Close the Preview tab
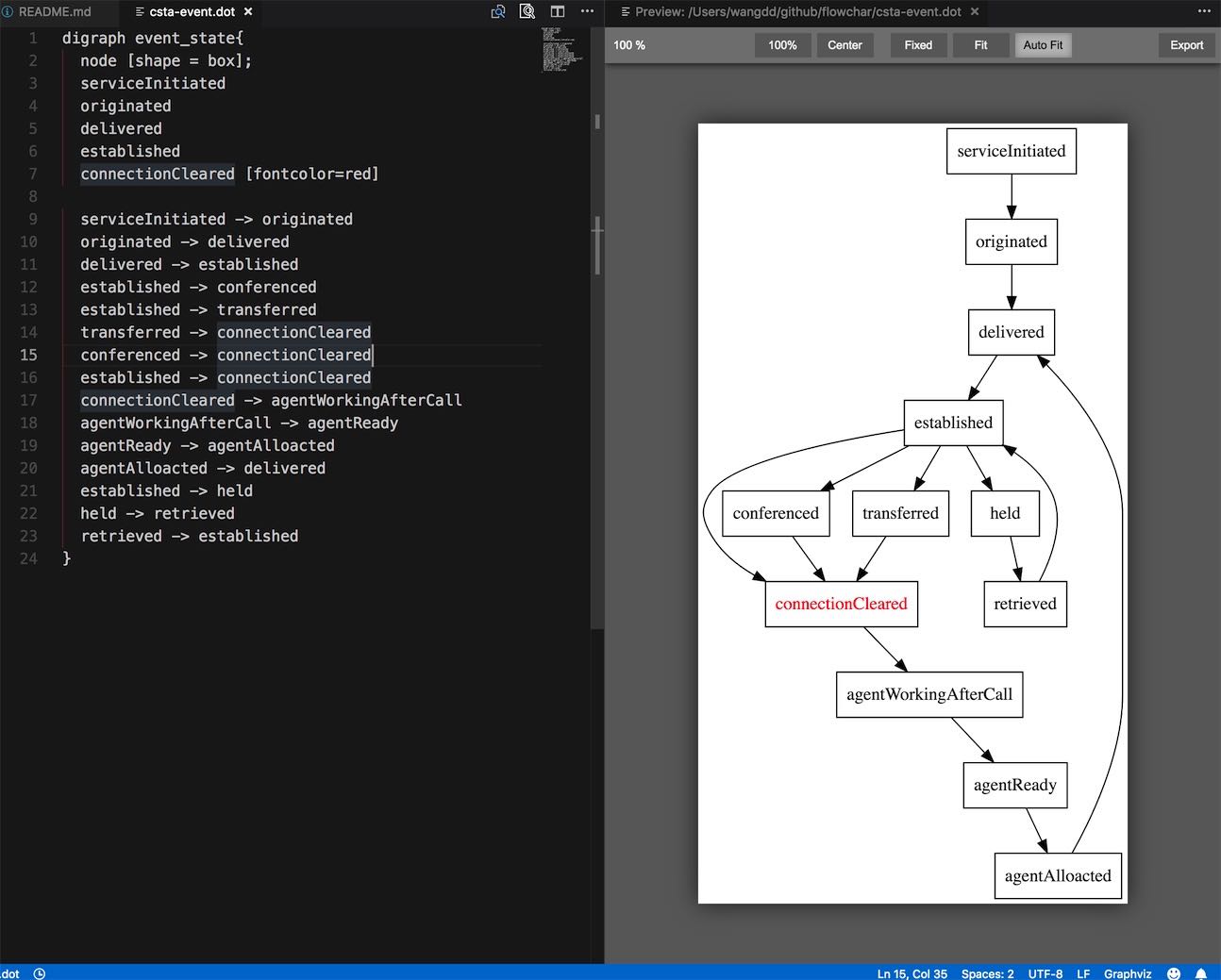The height and width of the screenshot is (980, 1221). click(975, 12)
